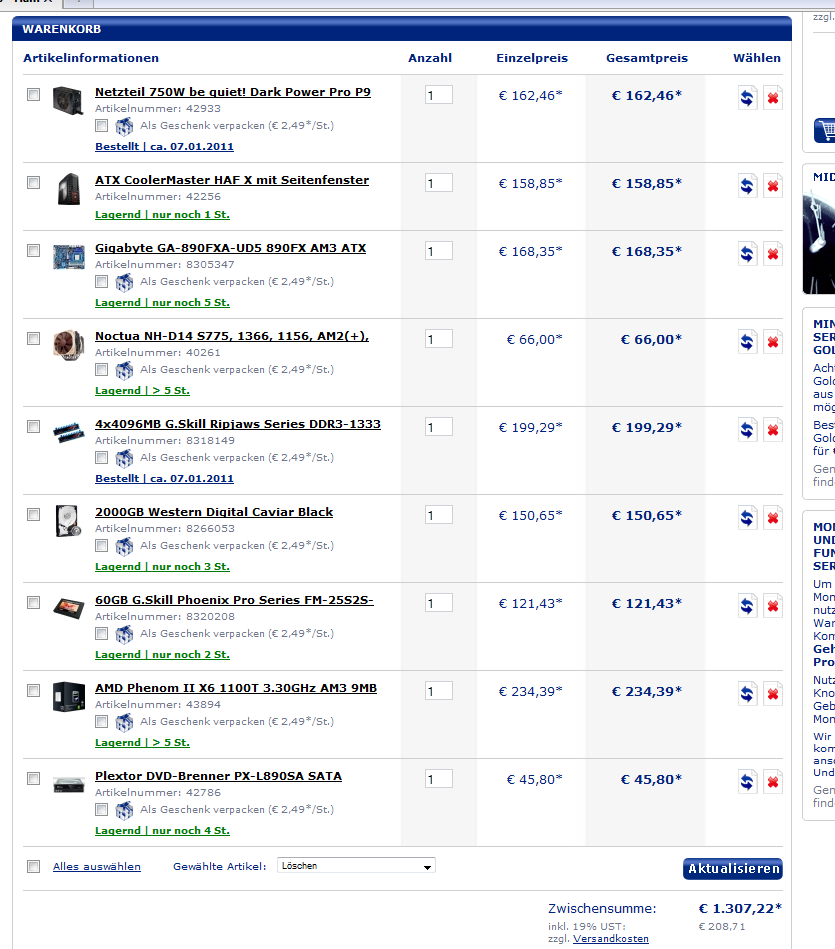Open 'Bestellt | ca. 07.01.2011' link under Netzteil

pos(164,146)
